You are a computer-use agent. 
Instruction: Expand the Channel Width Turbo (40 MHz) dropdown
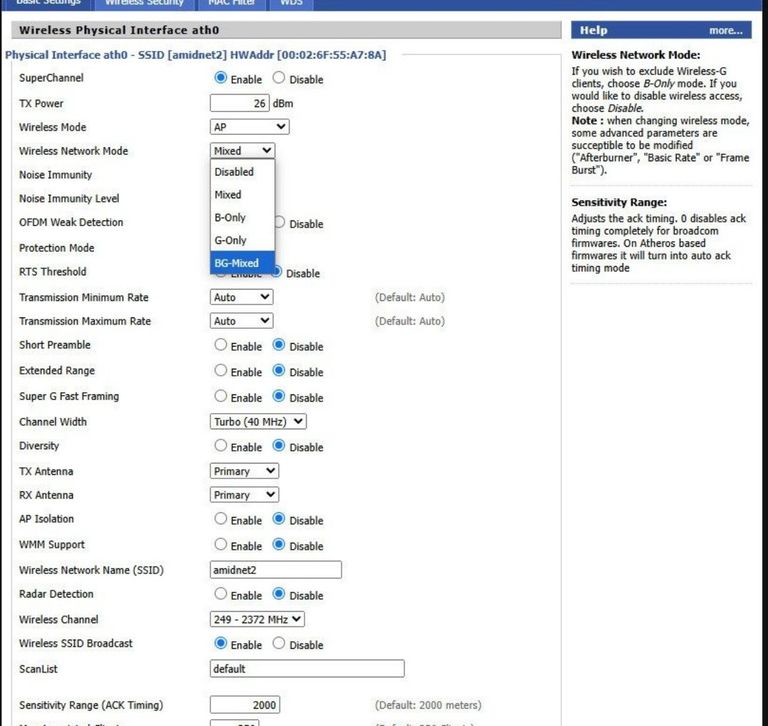click(x=258, y=422)
